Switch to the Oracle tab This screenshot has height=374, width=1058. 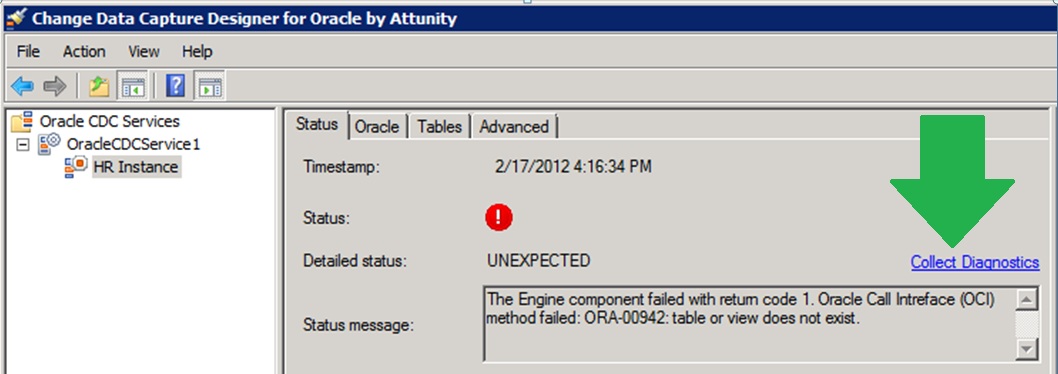(377, 126)
